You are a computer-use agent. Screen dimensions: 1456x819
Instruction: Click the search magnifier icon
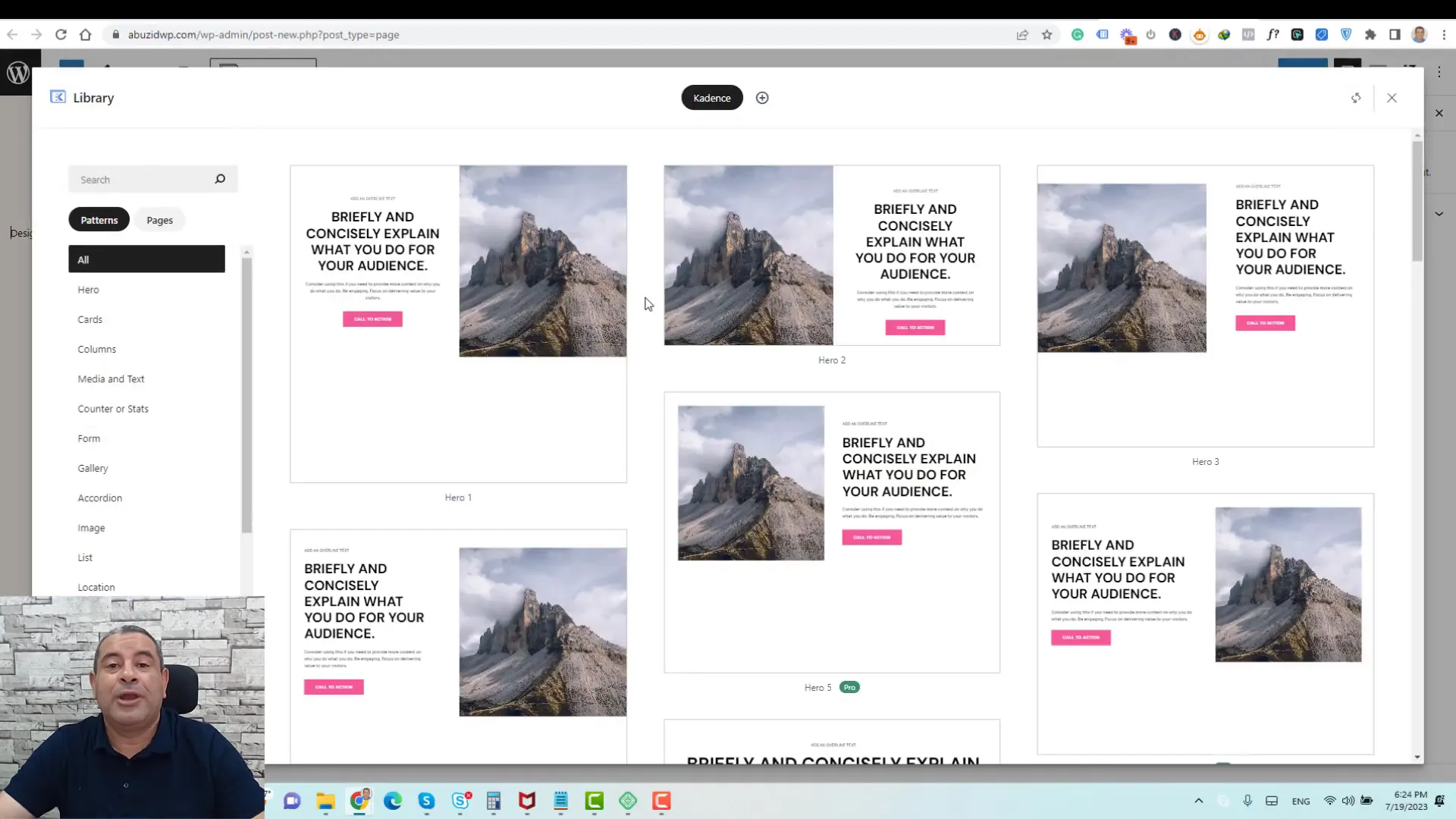point(220,179)
